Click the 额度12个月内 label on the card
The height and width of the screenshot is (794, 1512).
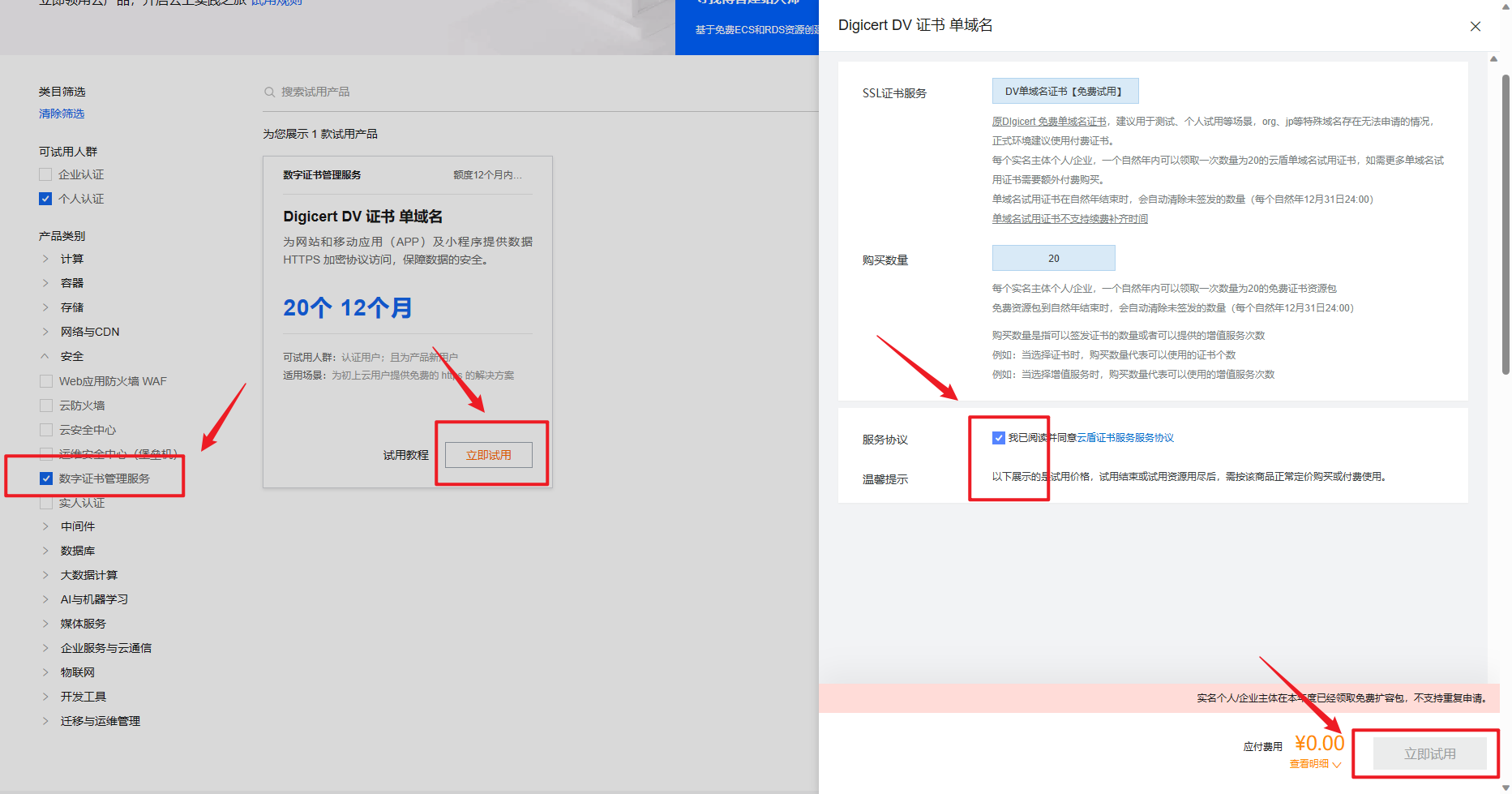[x=487, y=175]
